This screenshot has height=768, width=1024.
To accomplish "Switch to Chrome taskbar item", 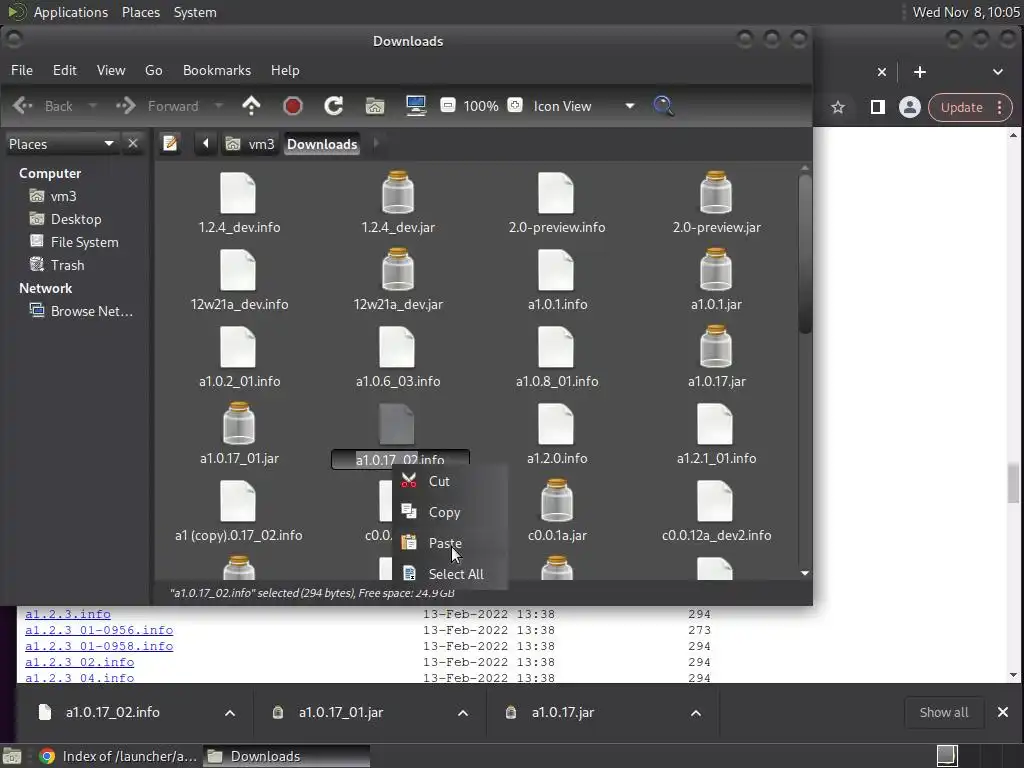I will point(118,756).
